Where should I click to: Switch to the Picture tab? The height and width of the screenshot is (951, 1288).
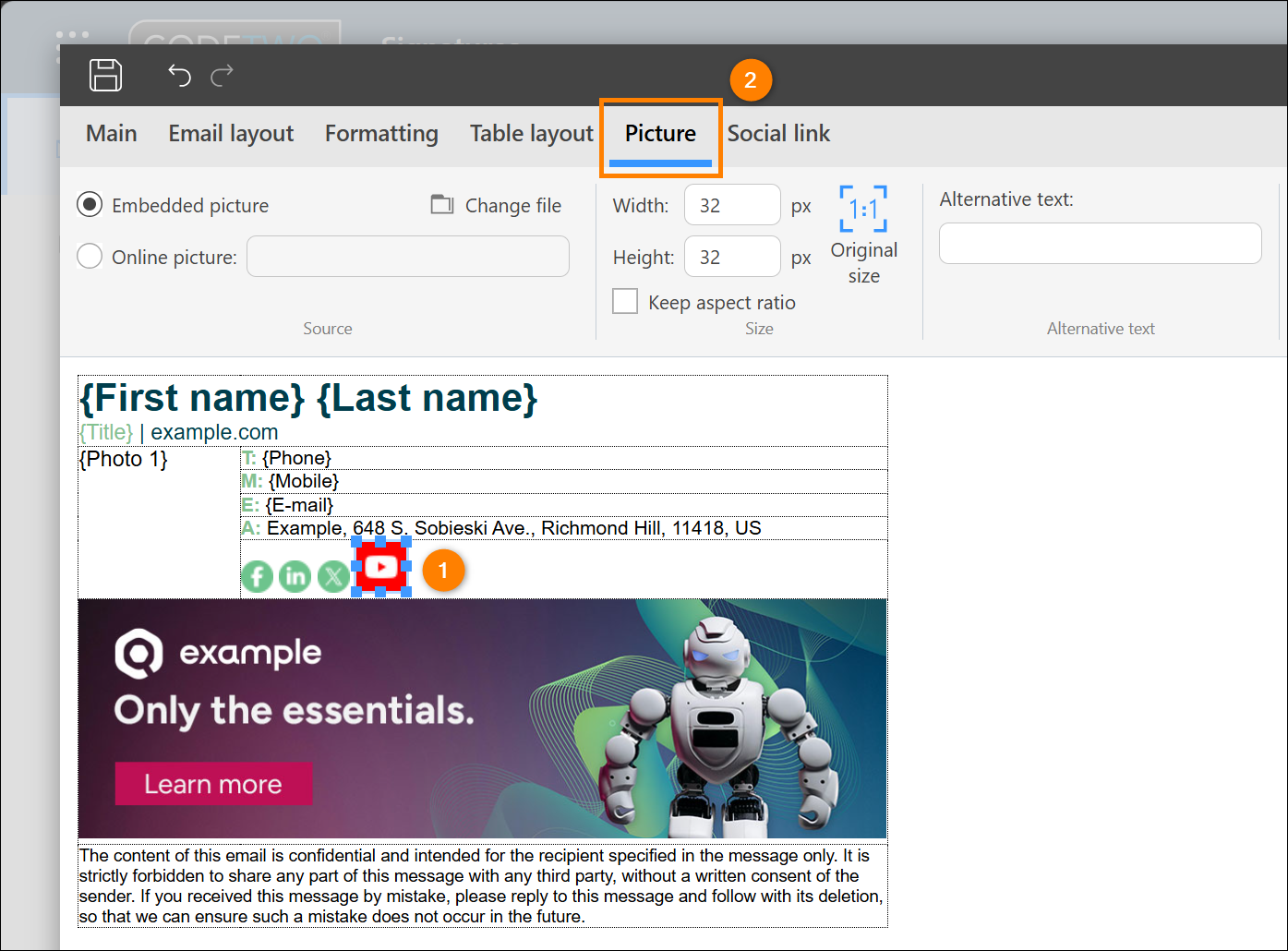660,134
